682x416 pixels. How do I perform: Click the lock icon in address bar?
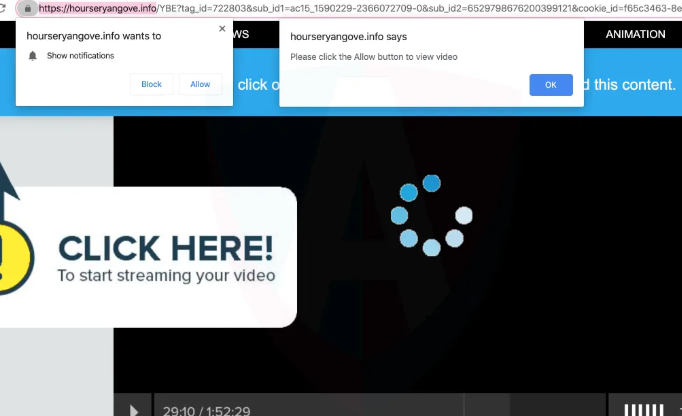[28, 8]
